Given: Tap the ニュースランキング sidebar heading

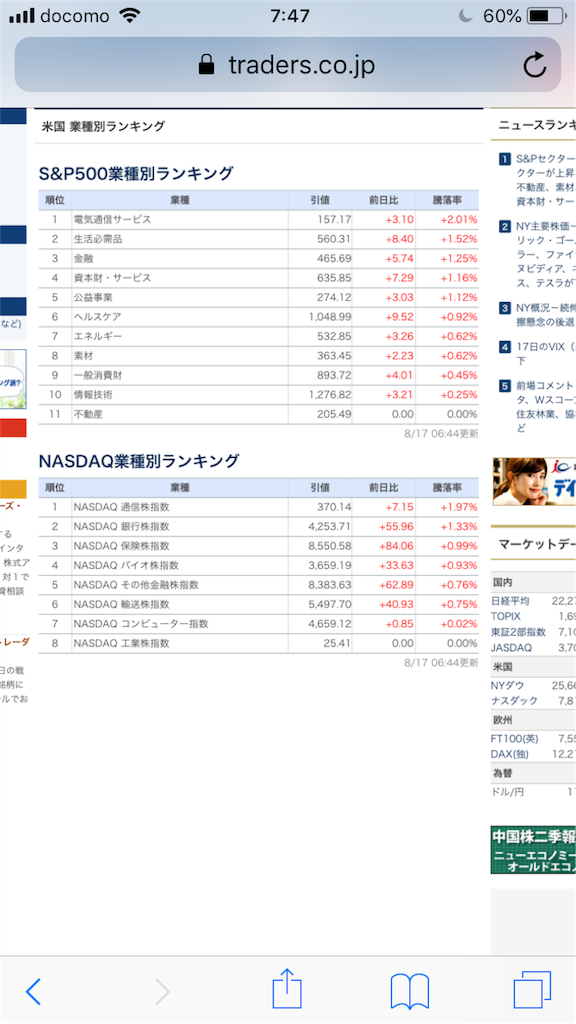Looking at the screenshot, I should 537,125.
